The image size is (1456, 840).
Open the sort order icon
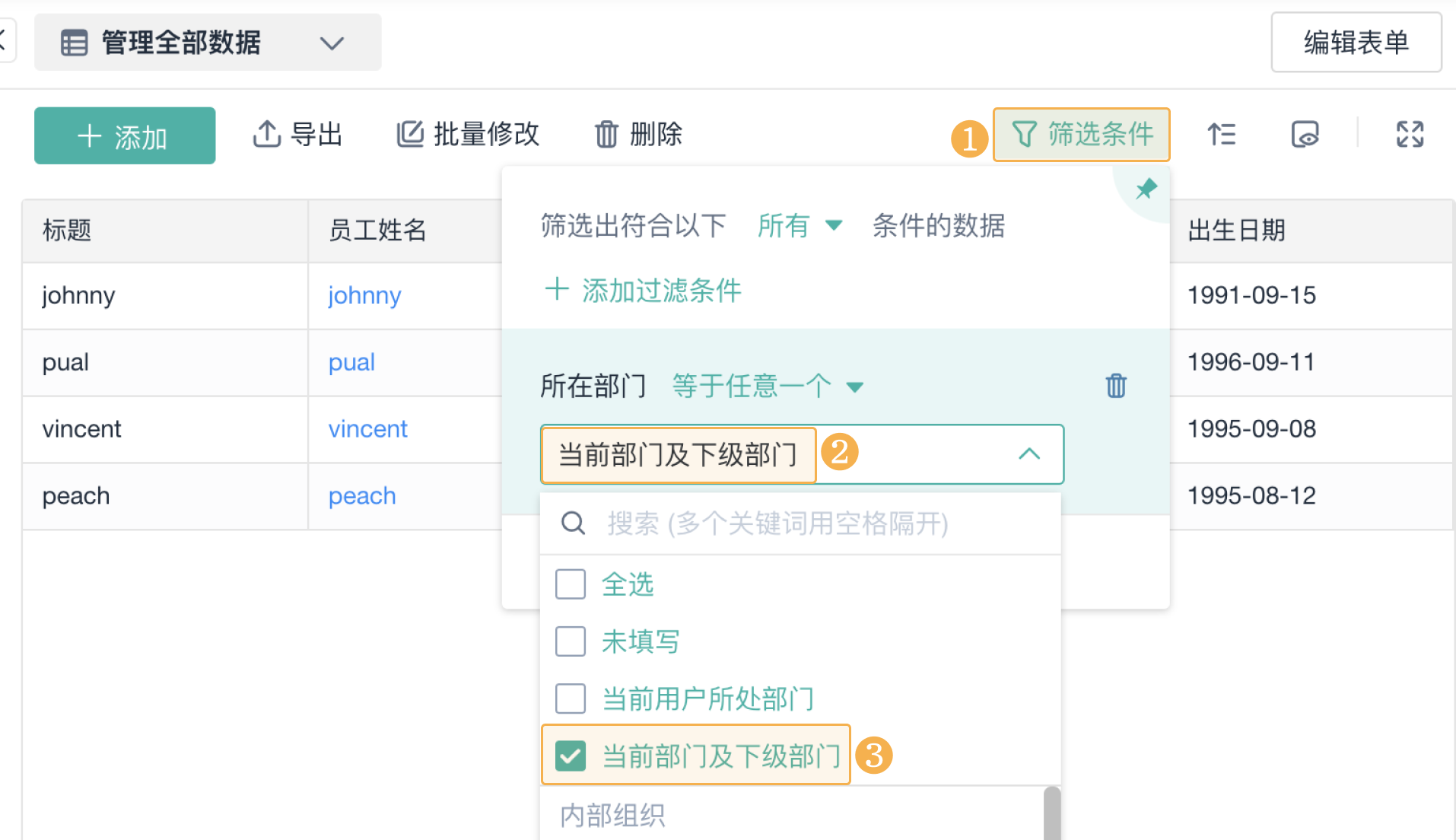pyautogui.click(x=1221, y=135)
